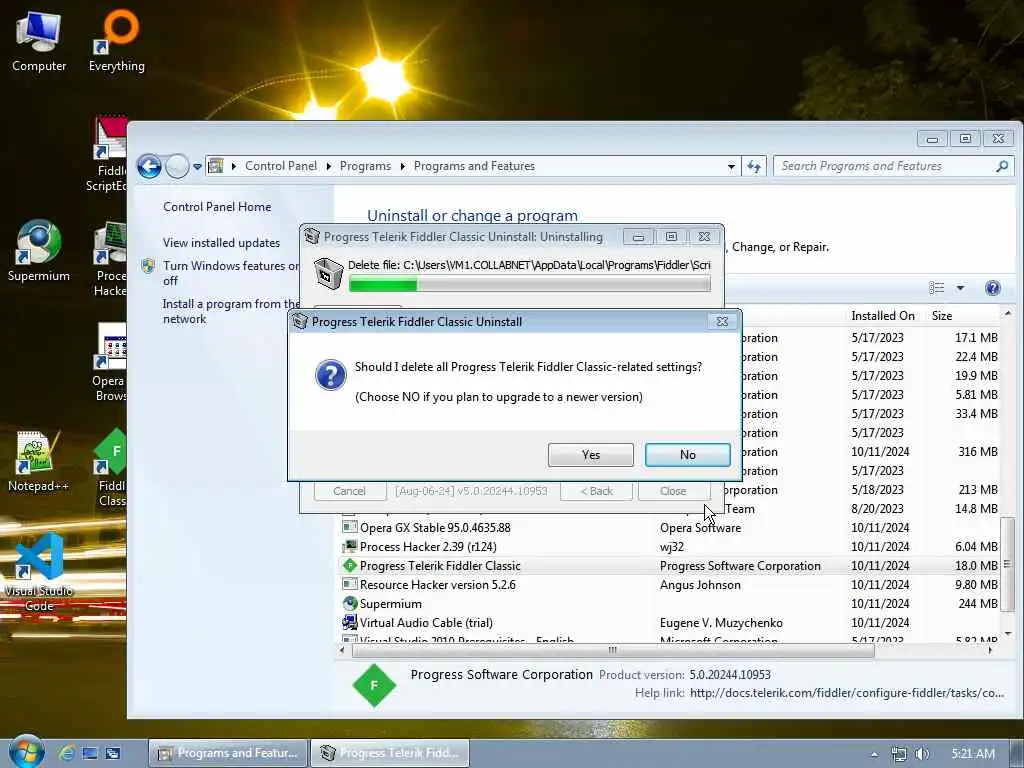Click the search magnifier icon

tap(1002, 167)
